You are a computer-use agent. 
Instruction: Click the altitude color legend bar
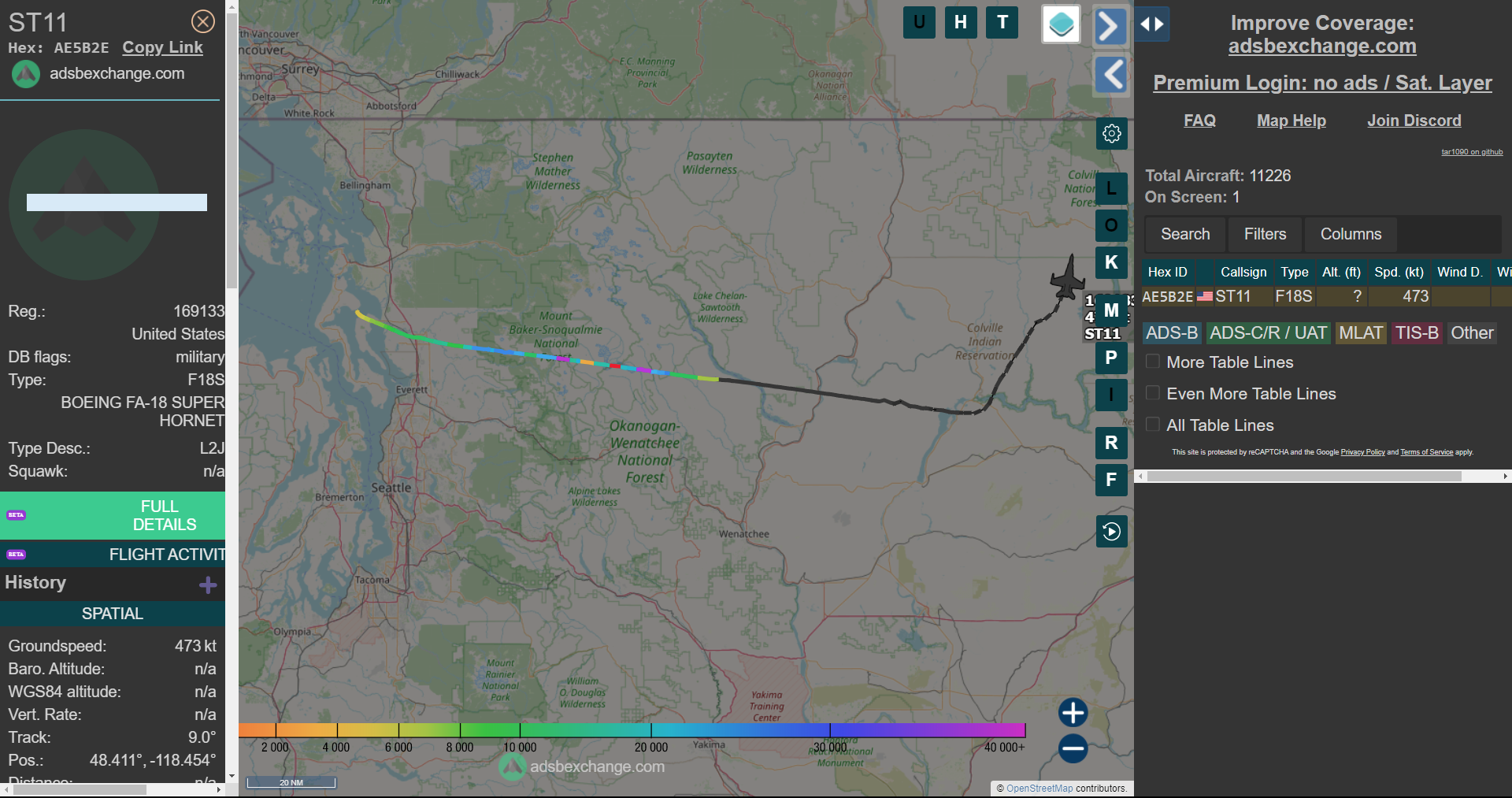[x=632, y=730]
